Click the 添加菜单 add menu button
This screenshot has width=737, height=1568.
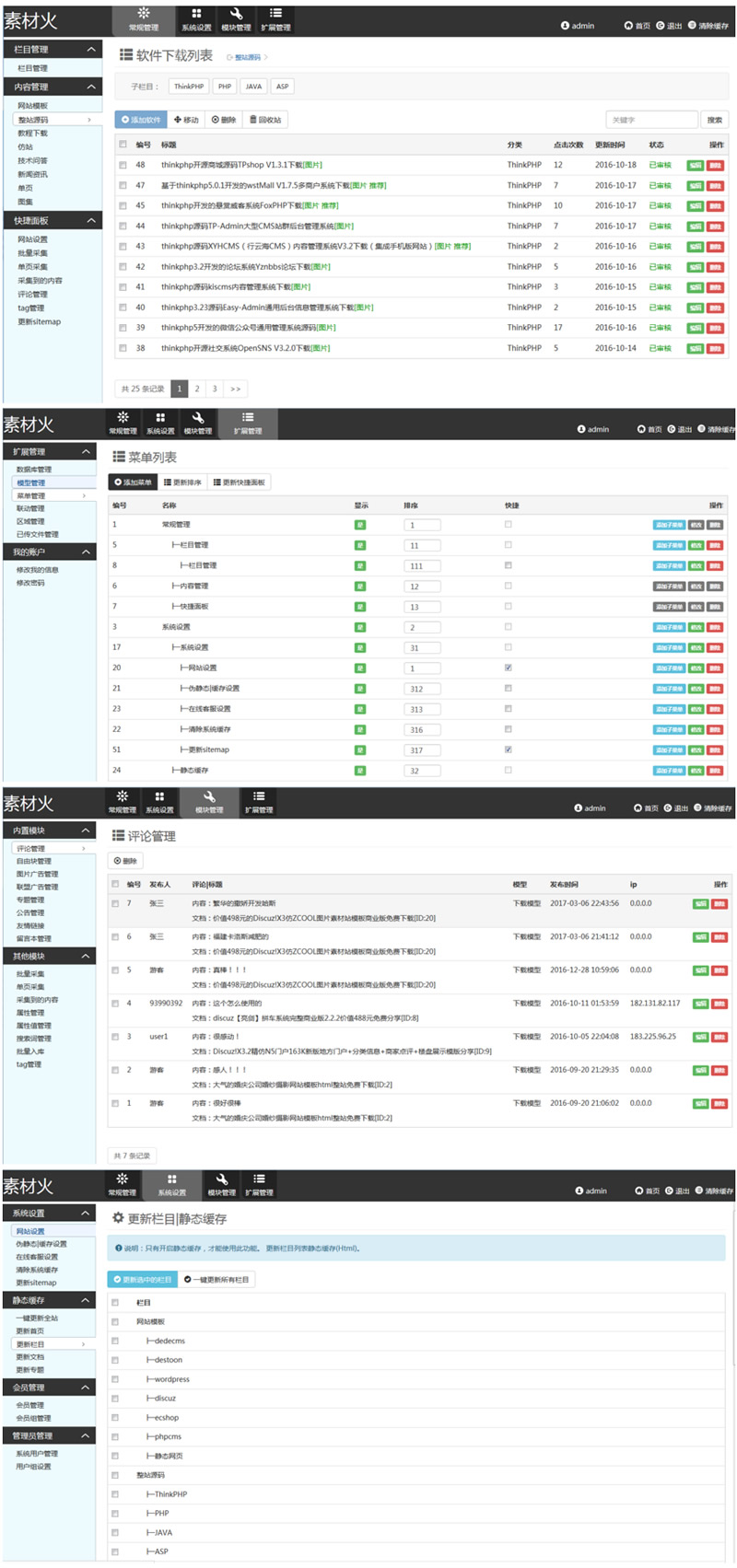tap(132, 482)
